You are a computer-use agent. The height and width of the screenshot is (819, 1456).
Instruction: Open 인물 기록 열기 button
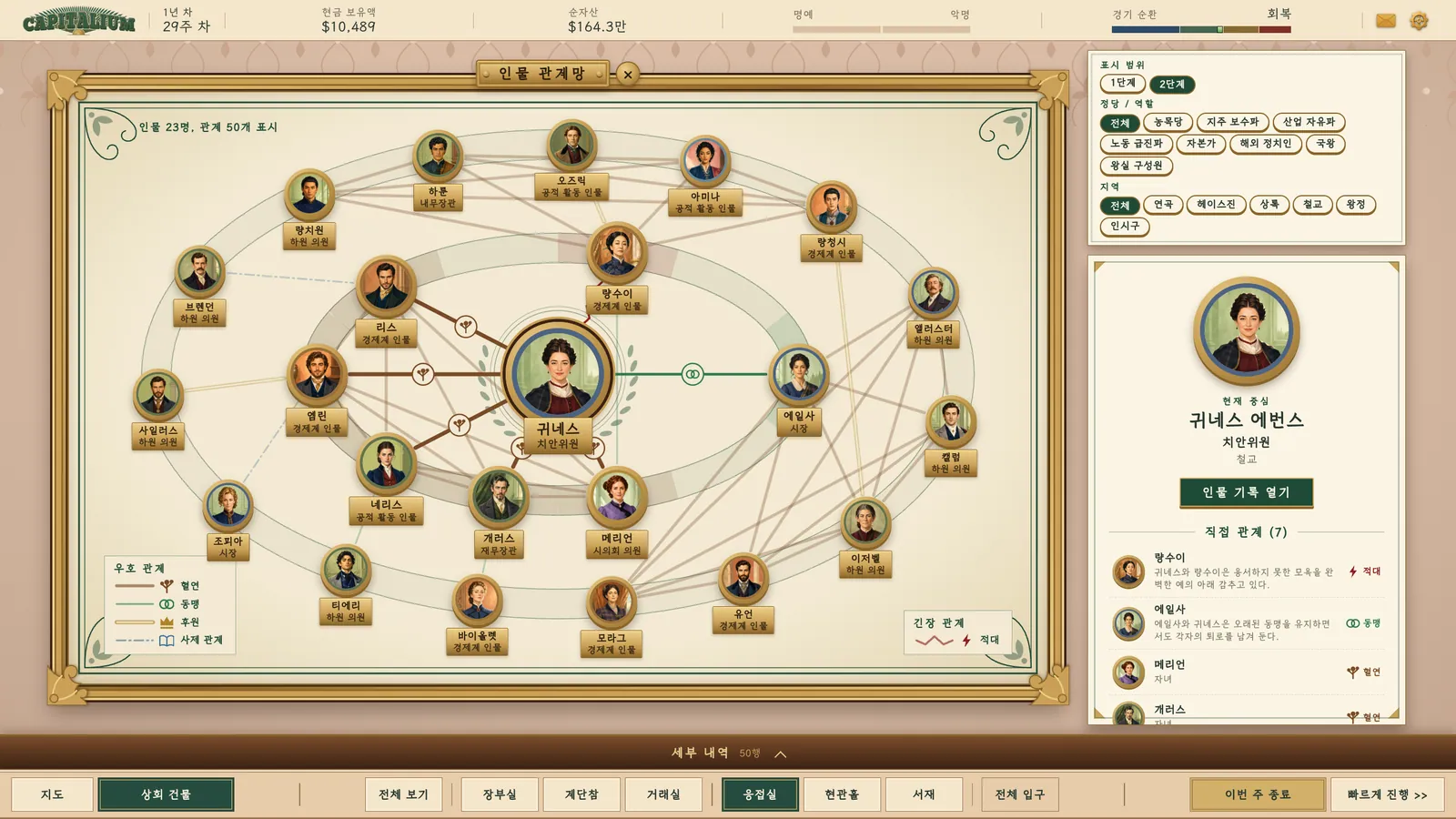pos(1246,492)
